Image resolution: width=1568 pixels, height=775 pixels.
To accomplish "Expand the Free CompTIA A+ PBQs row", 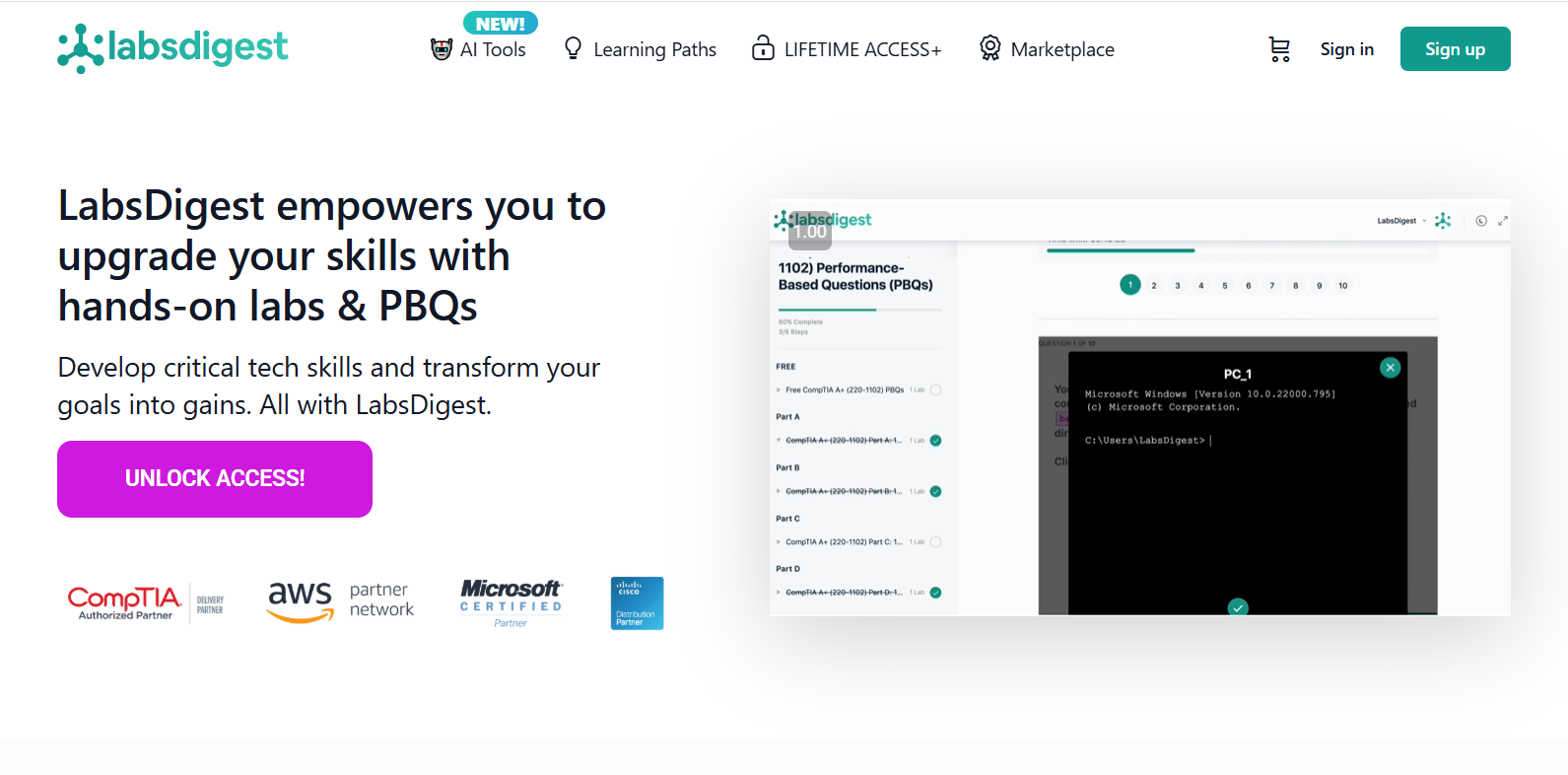I will click(x=779, y=390).
